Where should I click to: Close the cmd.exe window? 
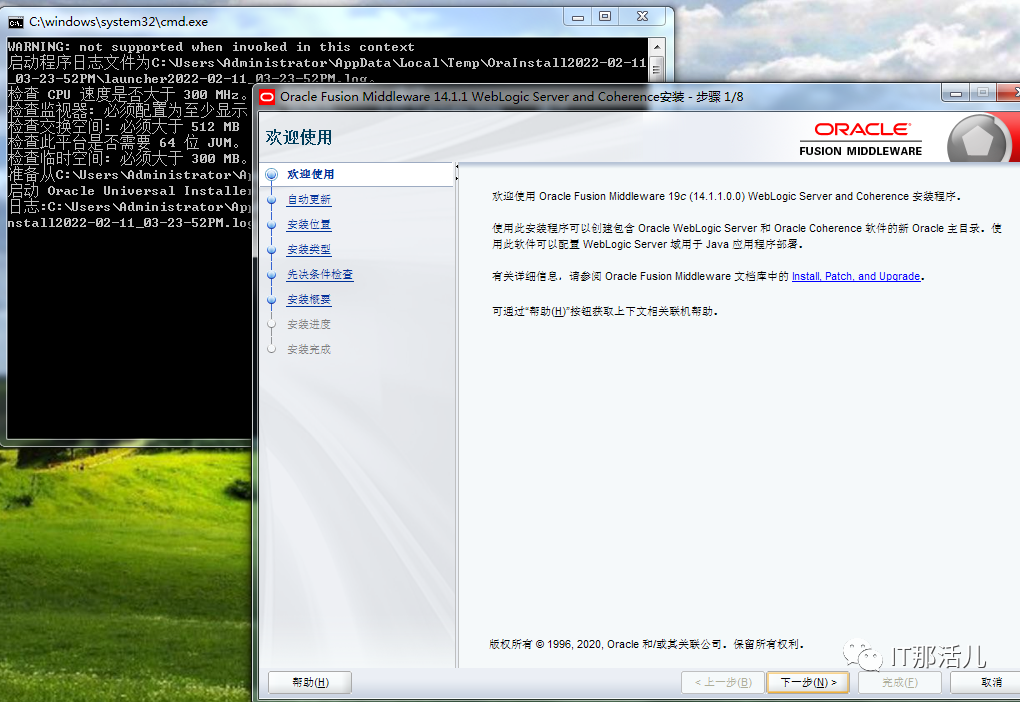tap(642, 17)
